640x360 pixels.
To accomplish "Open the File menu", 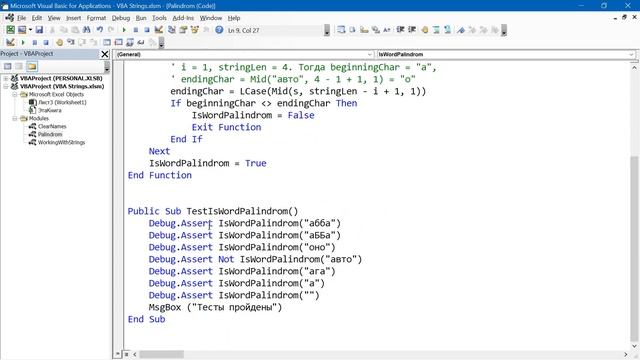I will pos(21,18).
